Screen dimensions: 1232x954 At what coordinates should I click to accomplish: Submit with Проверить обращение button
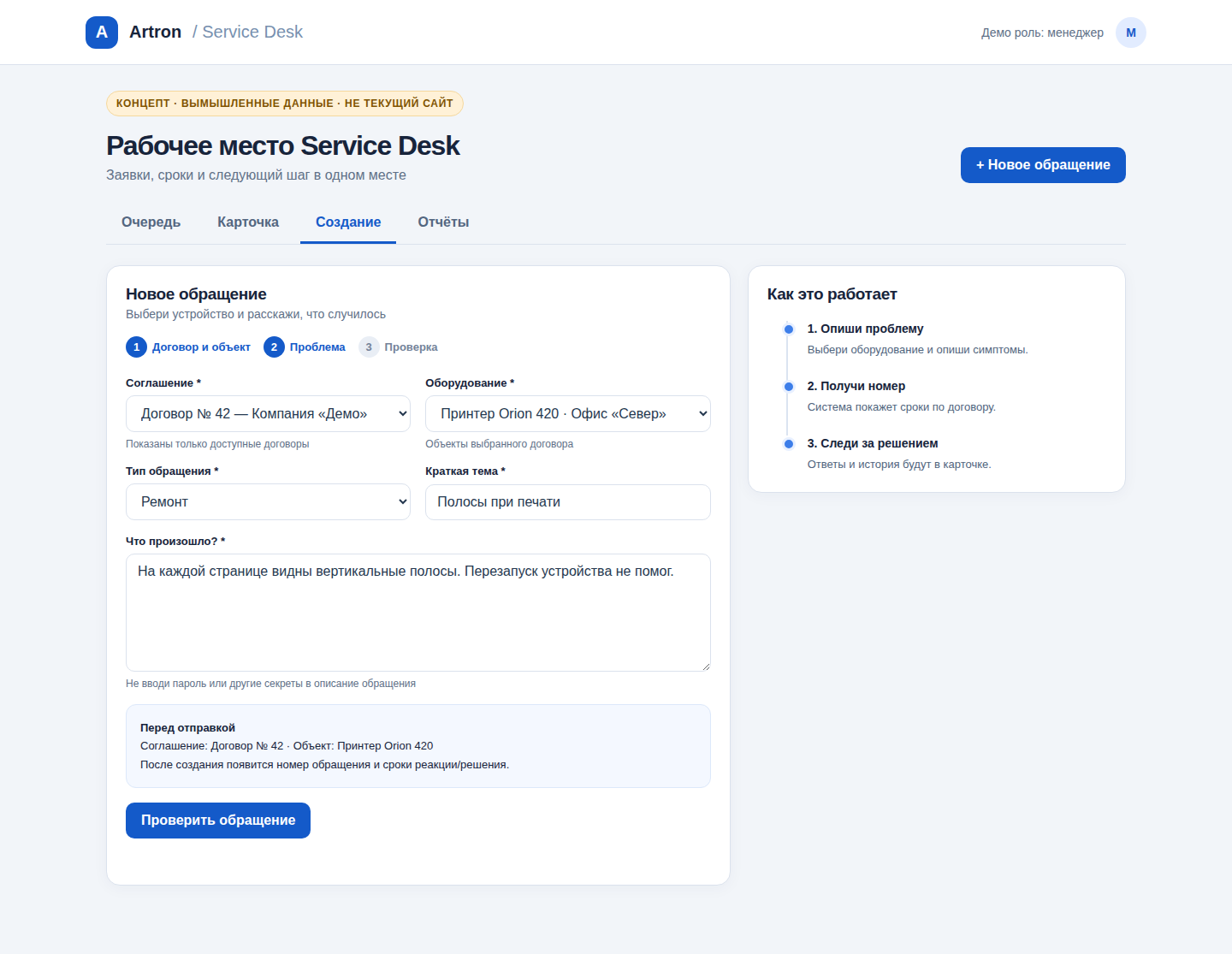click(x=218, y=821)
